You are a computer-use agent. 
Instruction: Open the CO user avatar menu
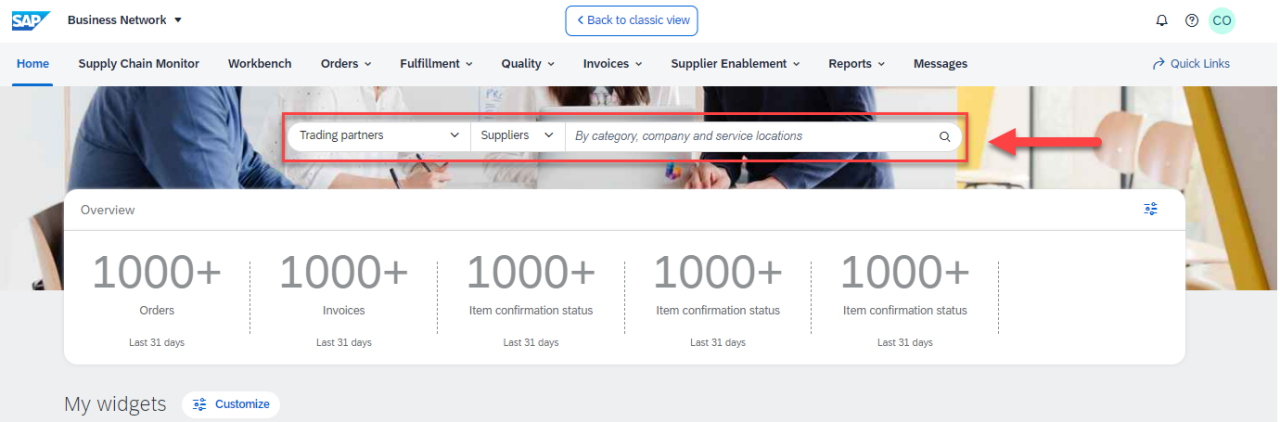click(1221, 21)
